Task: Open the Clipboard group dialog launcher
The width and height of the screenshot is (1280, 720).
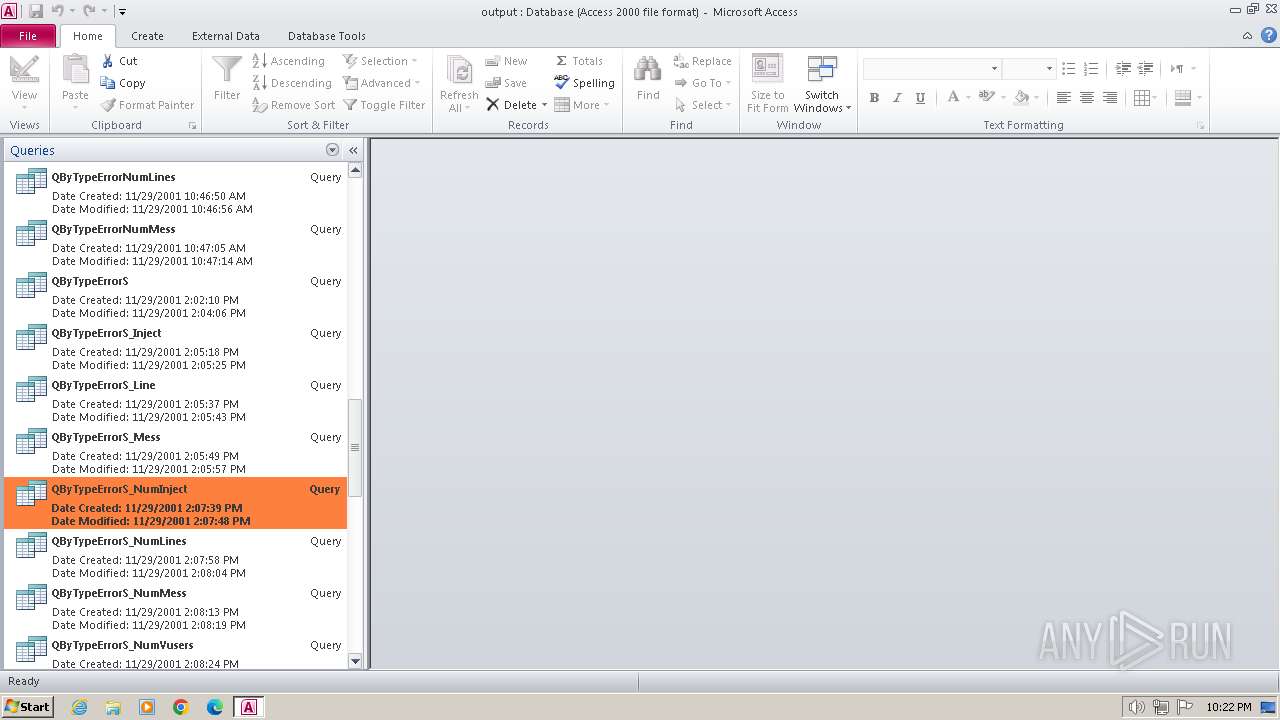Action: 192,126
